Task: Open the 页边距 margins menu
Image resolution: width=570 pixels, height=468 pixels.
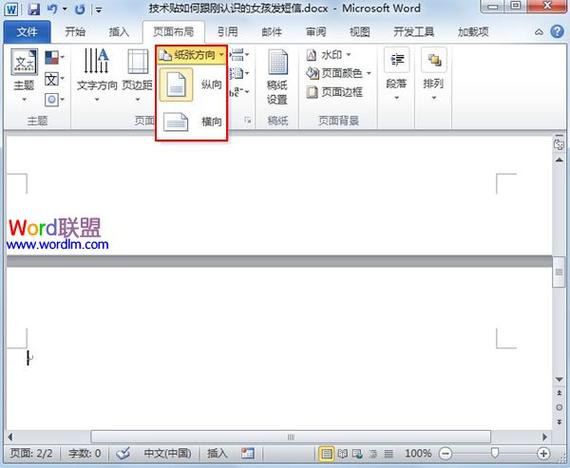Action: click(137, 75)
